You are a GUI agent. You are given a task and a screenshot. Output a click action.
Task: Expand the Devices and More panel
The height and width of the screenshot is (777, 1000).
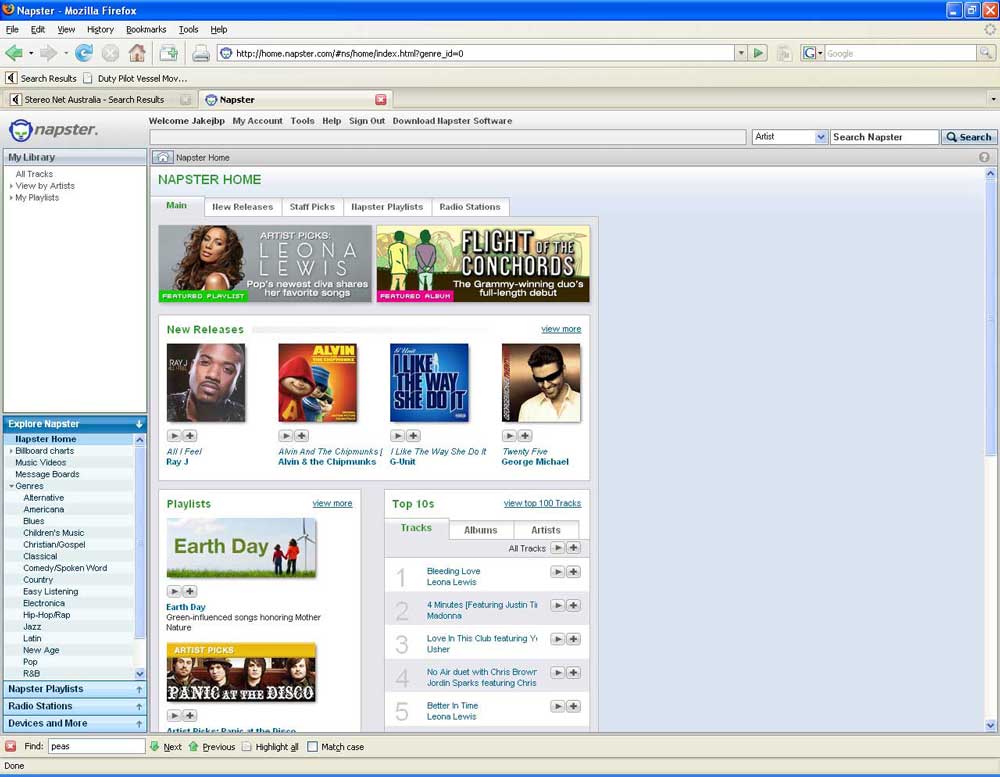(139, 723)
